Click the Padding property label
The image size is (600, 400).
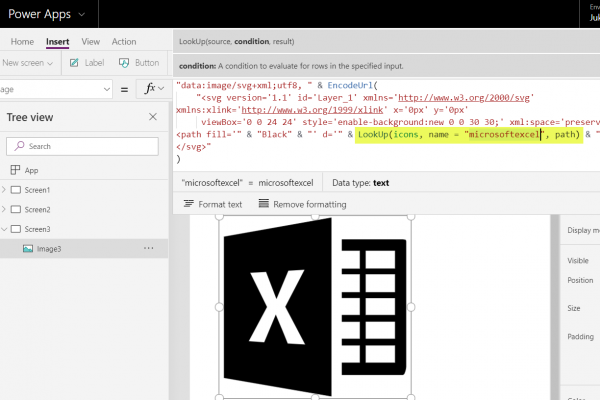(580, 337)
